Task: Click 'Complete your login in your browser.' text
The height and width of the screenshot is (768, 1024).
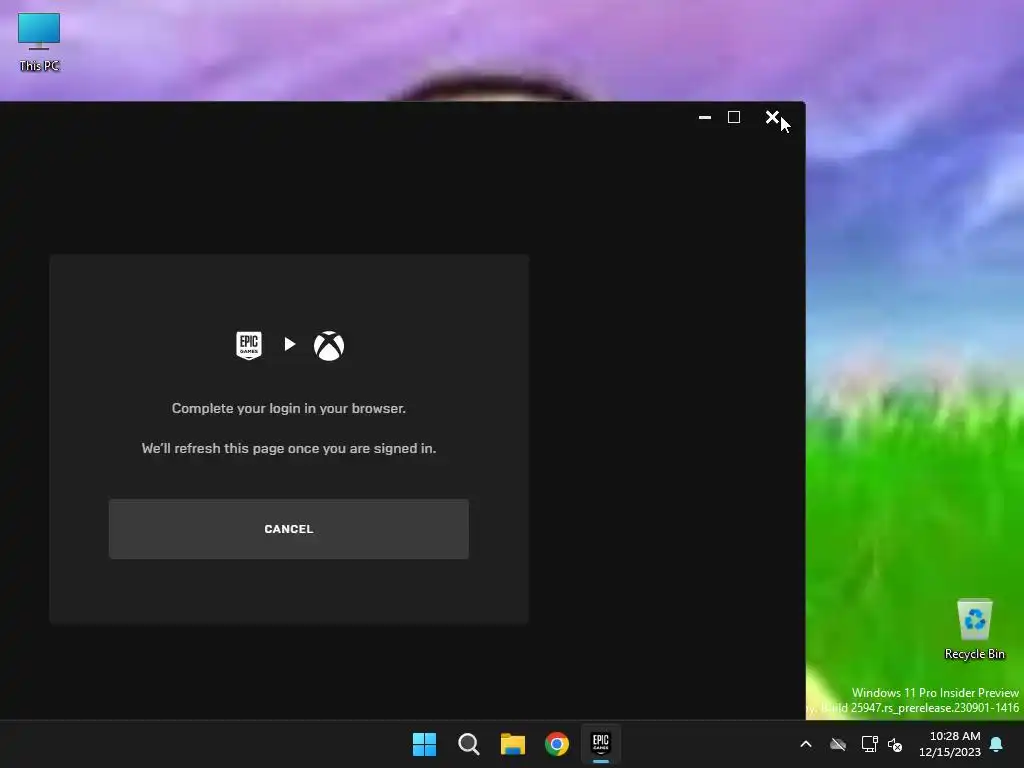Action: click(289, 409)
